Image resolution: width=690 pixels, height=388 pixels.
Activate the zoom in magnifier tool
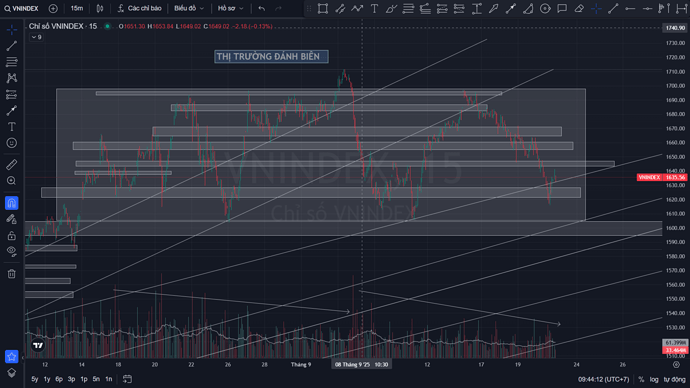click(12, 181)
